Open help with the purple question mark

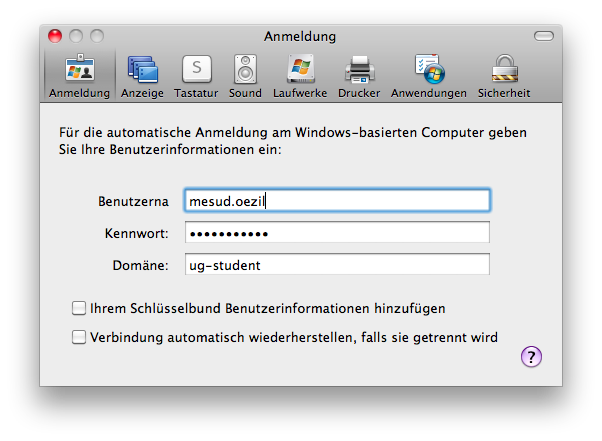coord(532,356)
